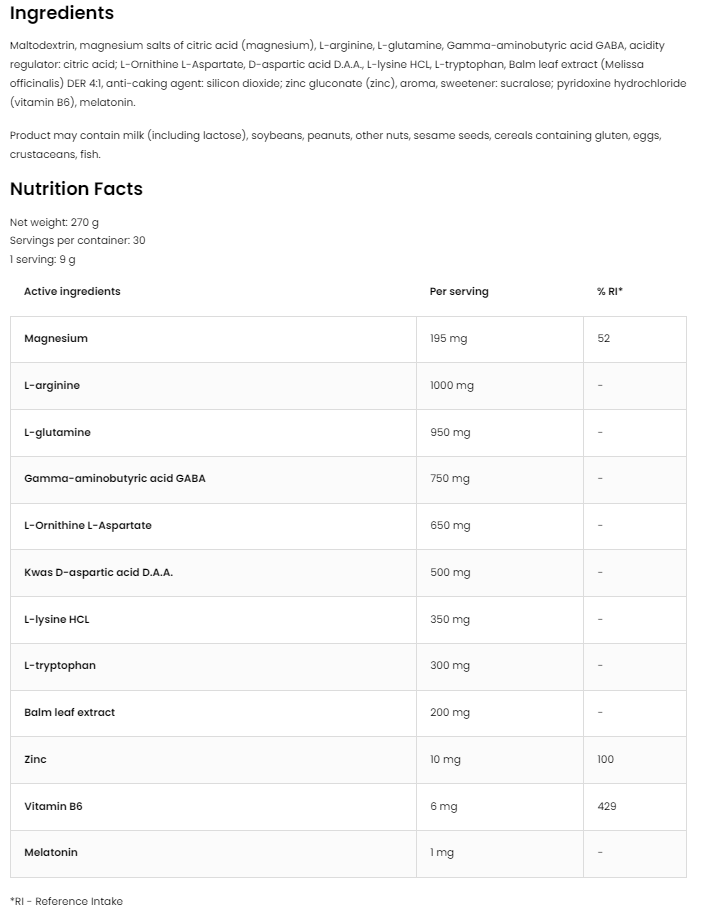This screenshot has height=916, width=701.
Task: Click the L-tryptophan ingredient cell
Action: click(60, 666)
